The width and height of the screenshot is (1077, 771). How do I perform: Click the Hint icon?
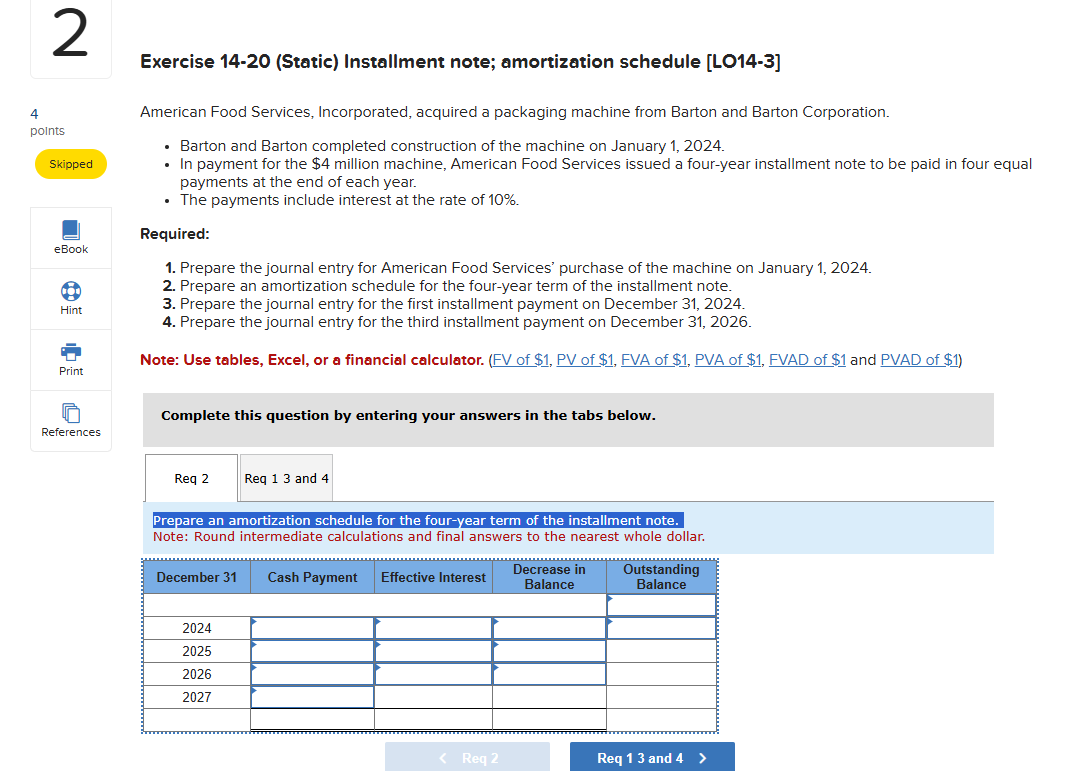[x=70, y=298]
